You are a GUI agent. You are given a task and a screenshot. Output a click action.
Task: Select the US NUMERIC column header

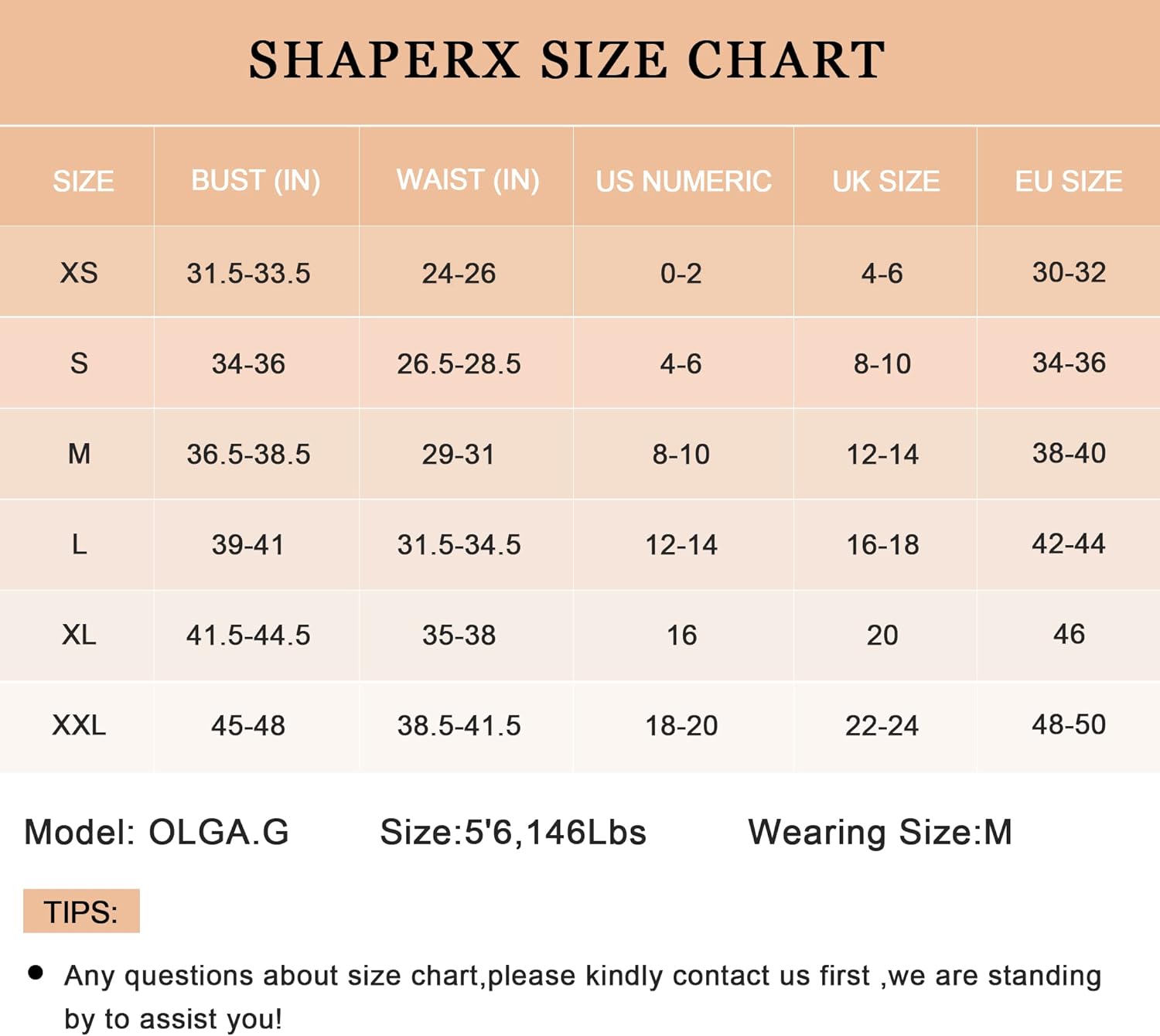[x=684, y=181]
